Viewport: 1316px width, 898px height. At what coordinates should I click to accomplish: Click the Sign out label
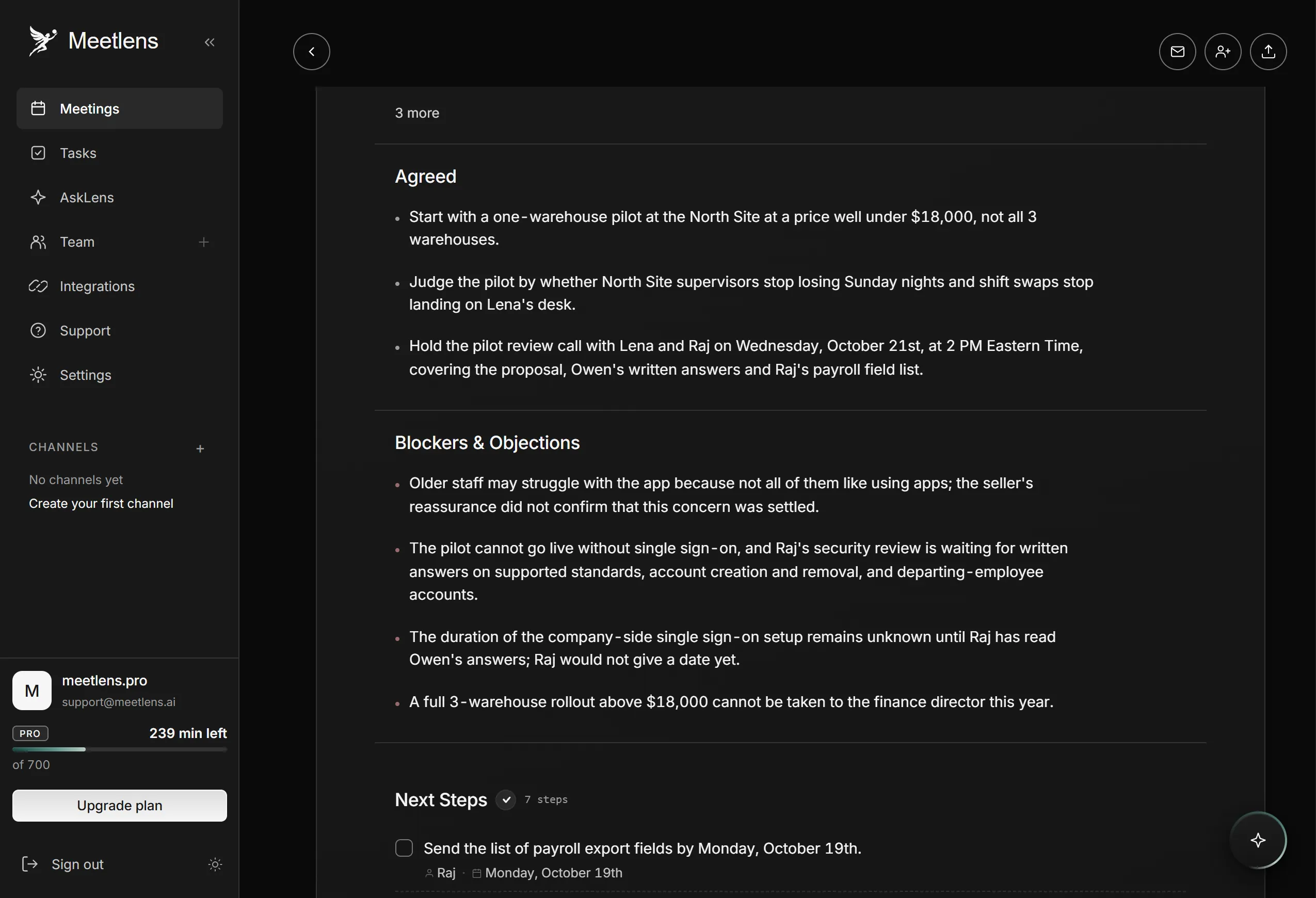77,864
